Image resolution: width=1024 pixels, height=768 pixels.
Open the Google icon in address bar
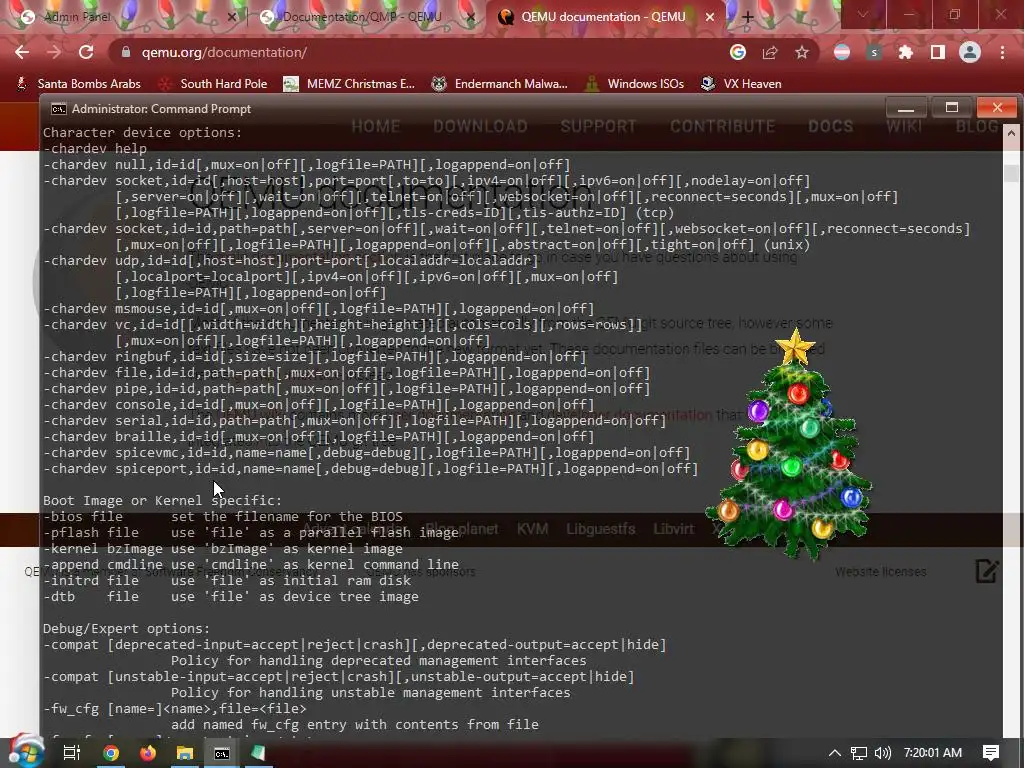click(738, 52)
